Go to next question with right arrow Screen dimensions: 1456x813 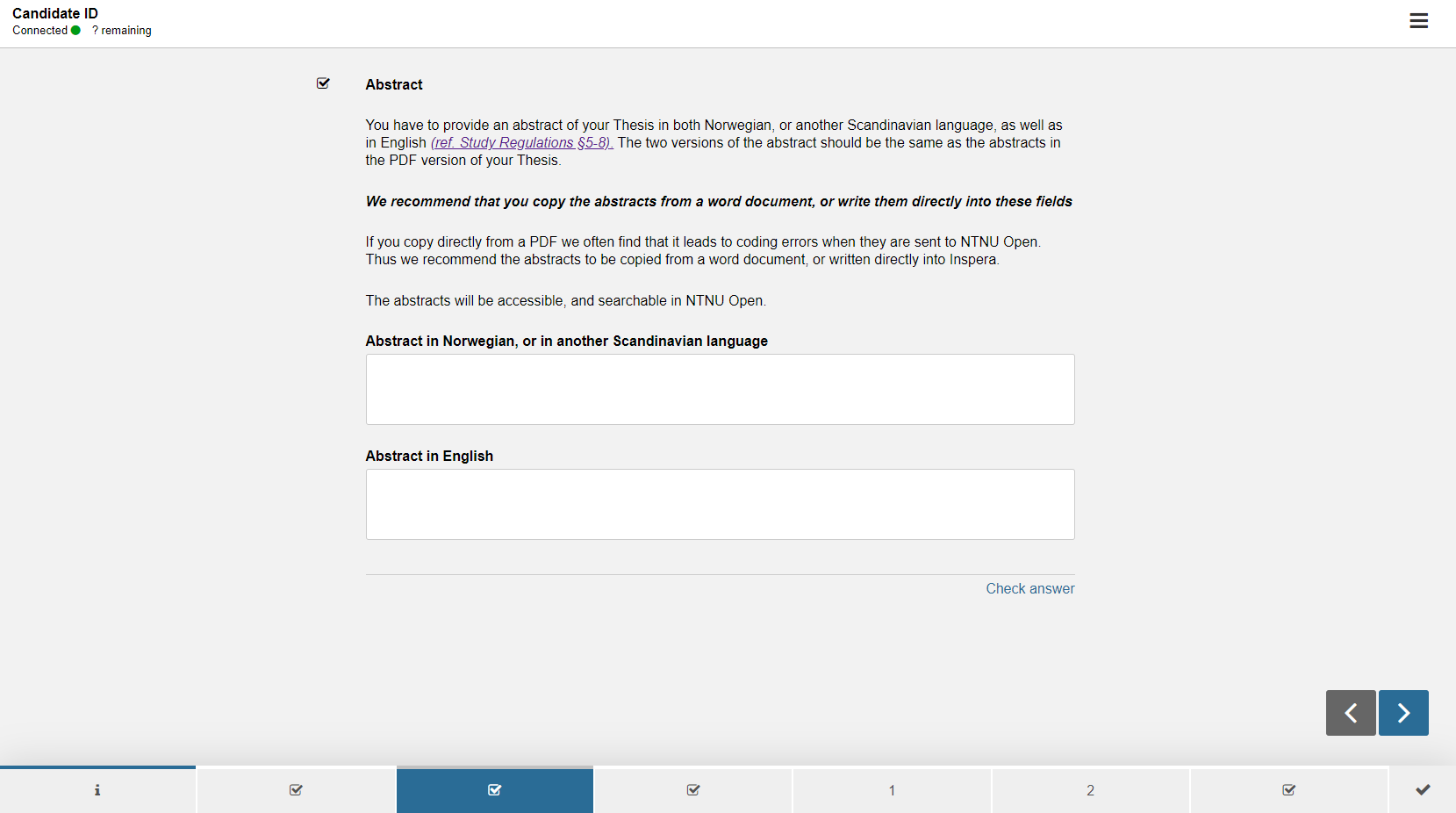1403,713
